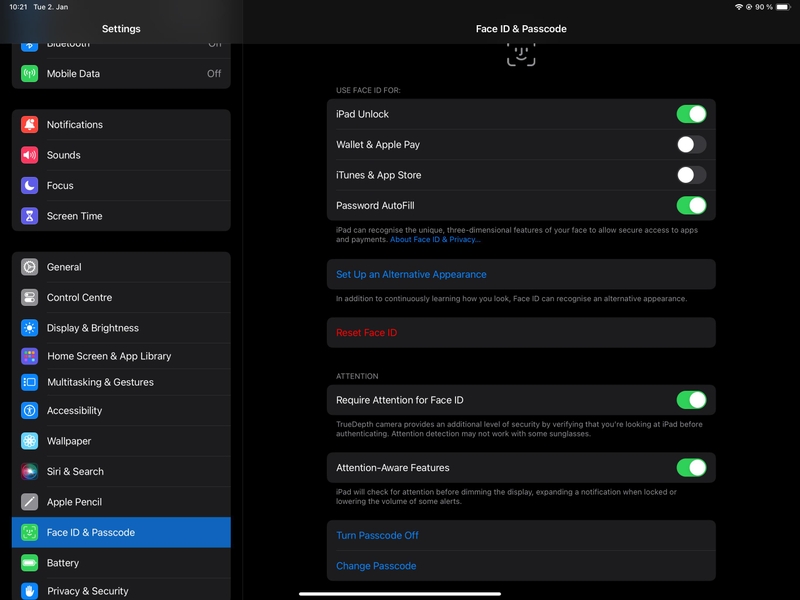Tap the Siri & Search orb icon
The image size is (800, 600).
pos(30,471)
